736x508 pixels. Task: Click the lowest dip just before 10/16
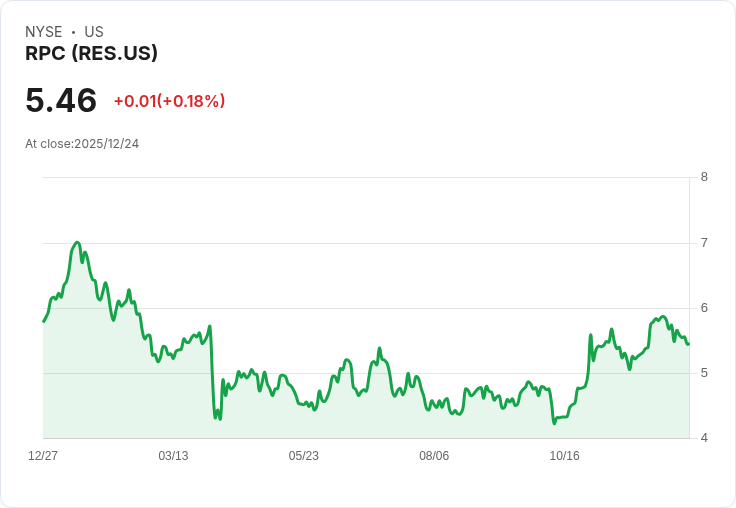tap(554, 423)
